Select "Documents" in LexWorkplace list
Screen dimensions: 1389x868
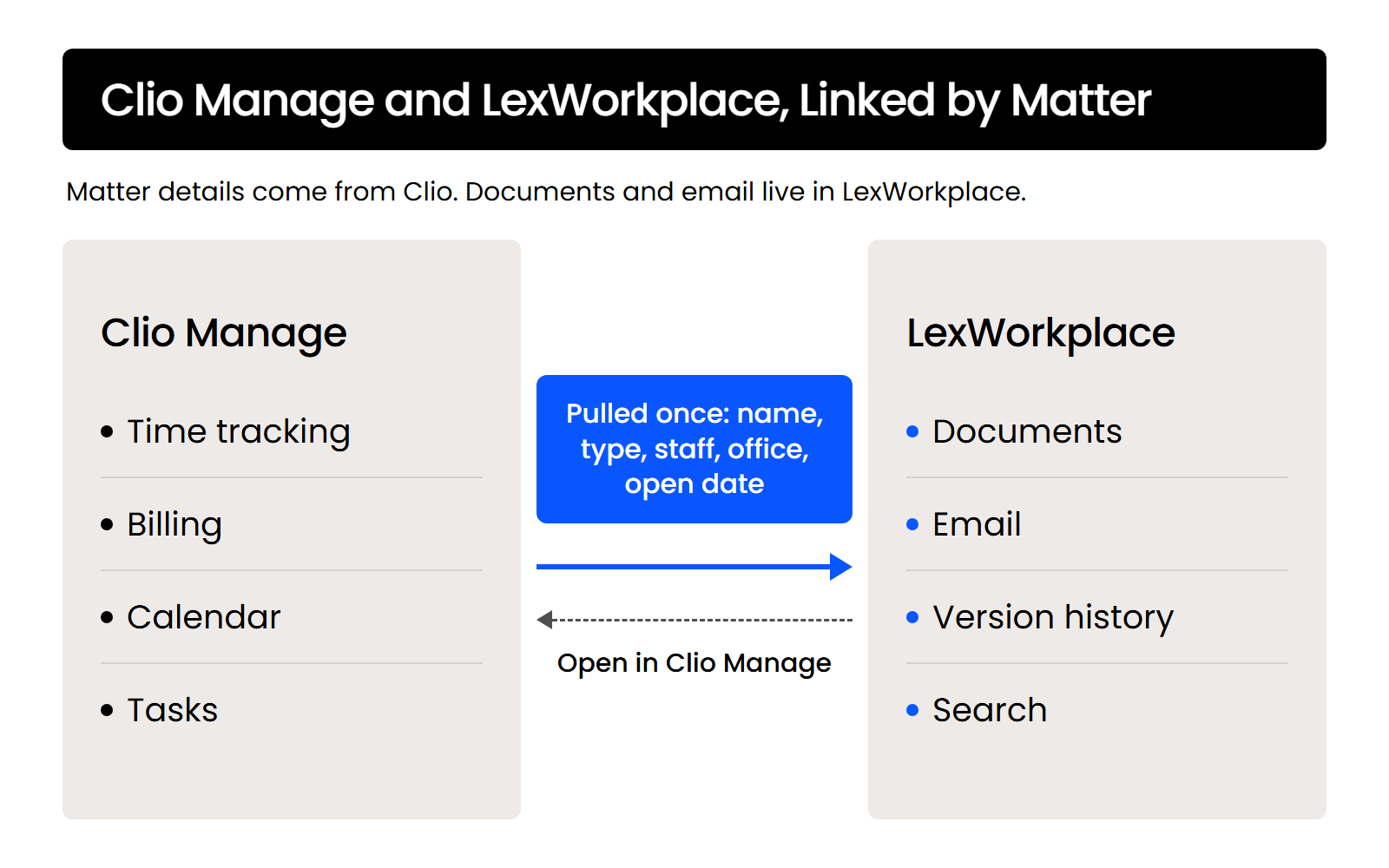coord(1027,431)
